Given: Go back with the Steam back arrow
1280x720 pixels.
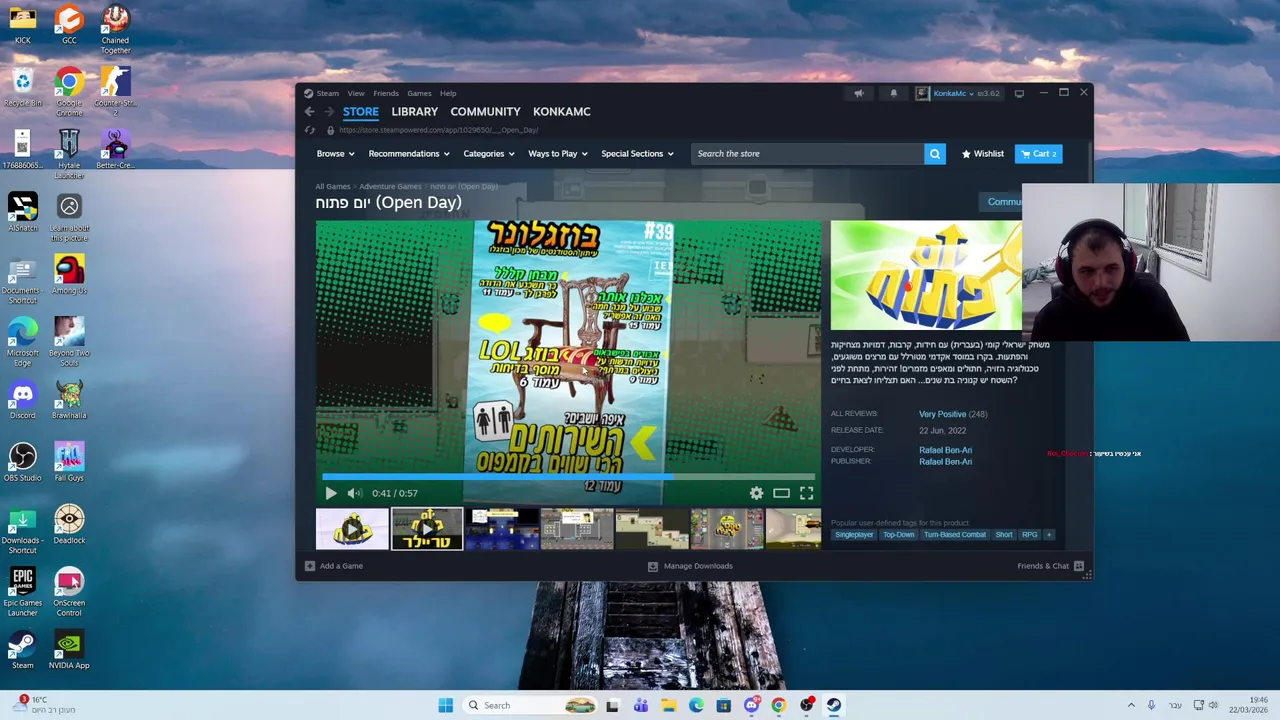Looking at the screenshot, I should [x=310, y=112].
